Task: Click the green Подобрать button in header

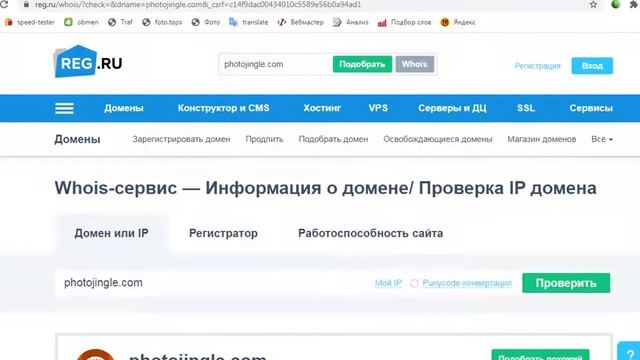Action: [x=362, y=64]
